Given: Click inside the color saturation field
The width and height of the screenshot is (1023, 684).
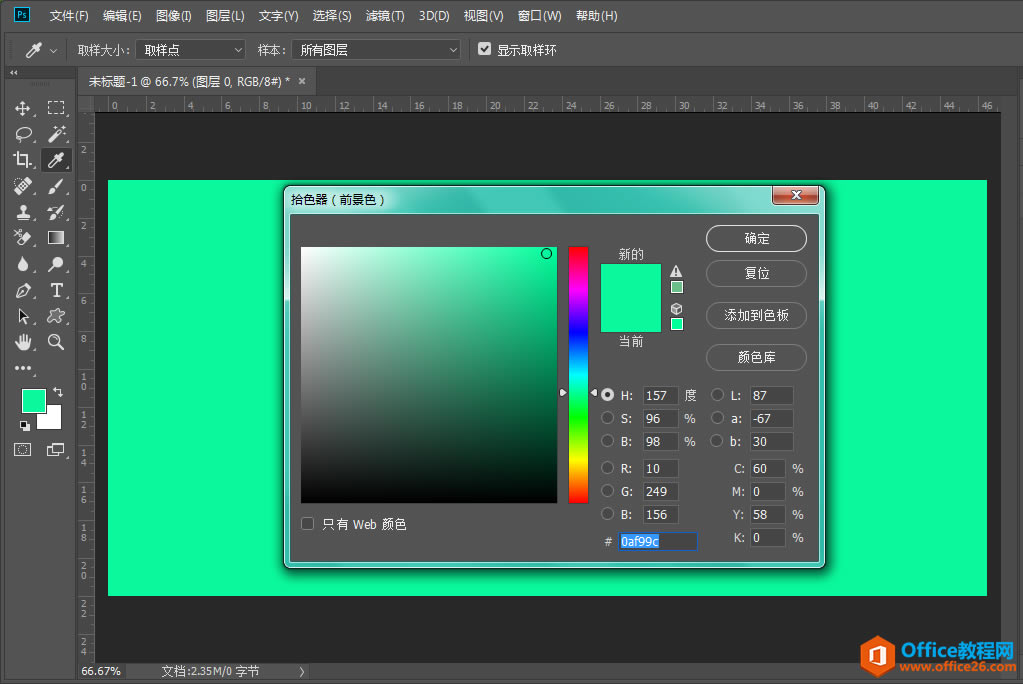Looking at the screenshot, I should point(429,375).
